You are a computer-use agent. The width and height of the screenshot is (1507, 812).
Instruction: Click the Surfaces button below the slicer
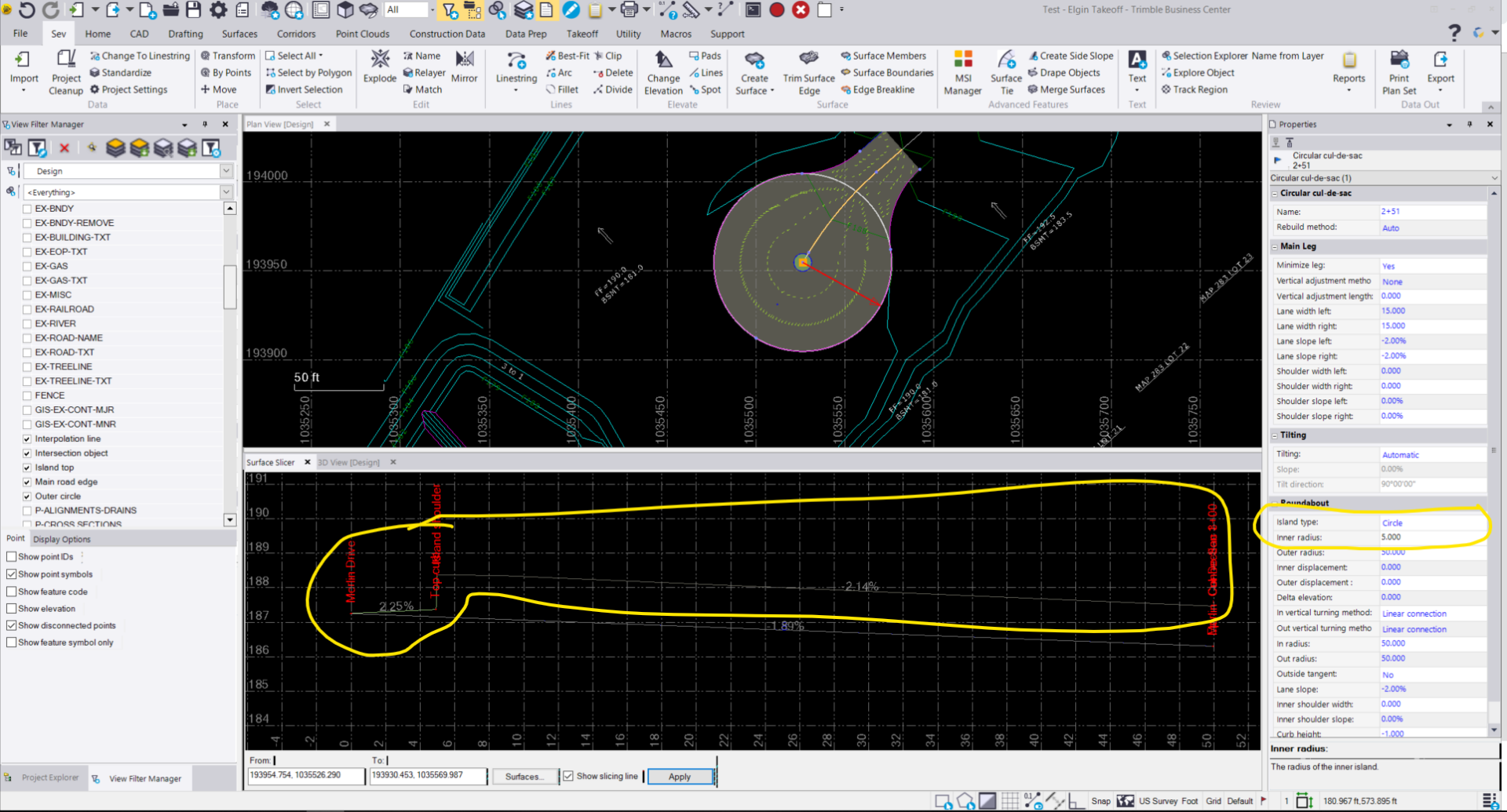pyautogui.click(x=524, y=776)
